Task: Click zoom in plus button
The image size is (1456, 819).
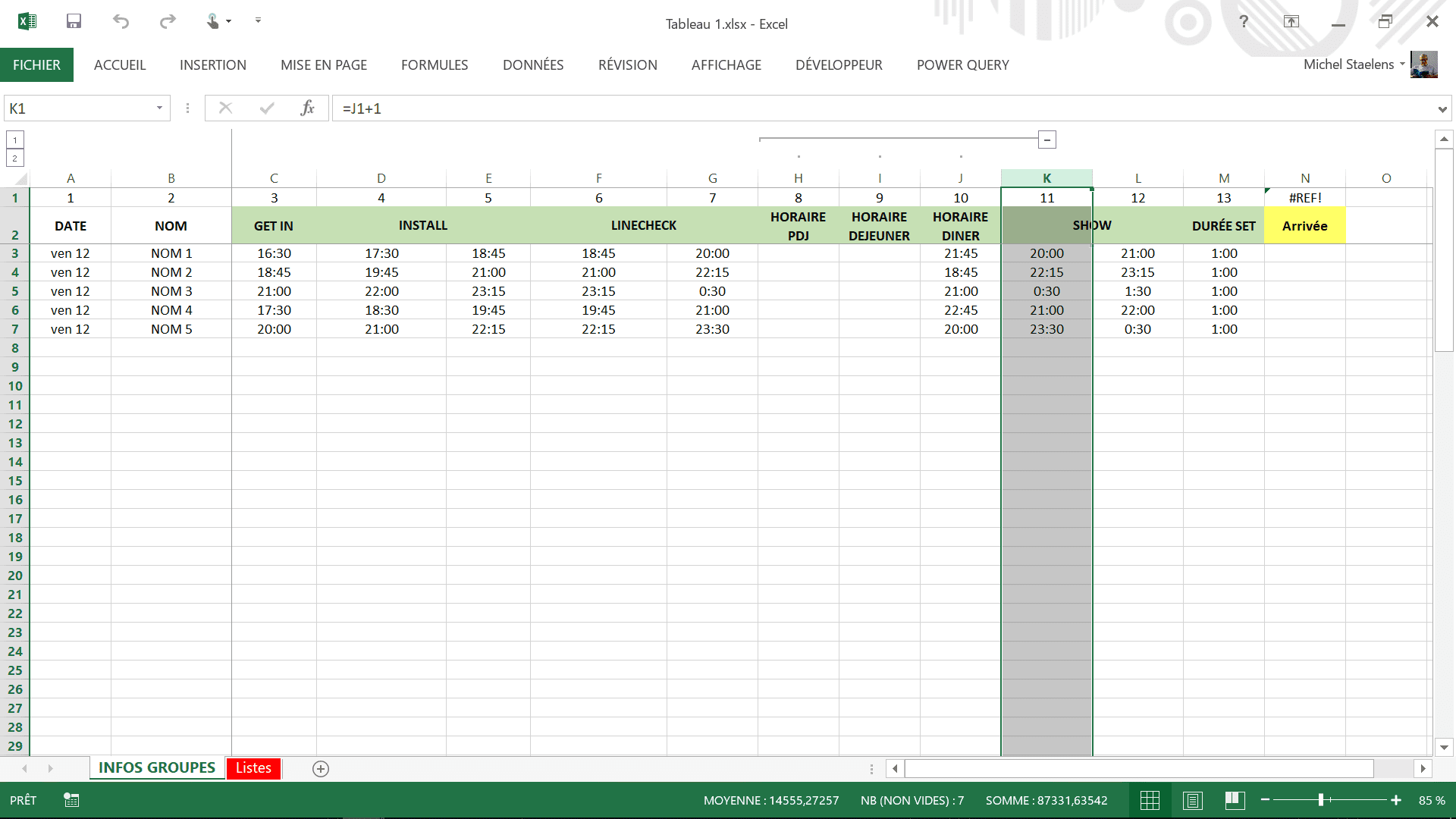Action: coord(1396,800)
